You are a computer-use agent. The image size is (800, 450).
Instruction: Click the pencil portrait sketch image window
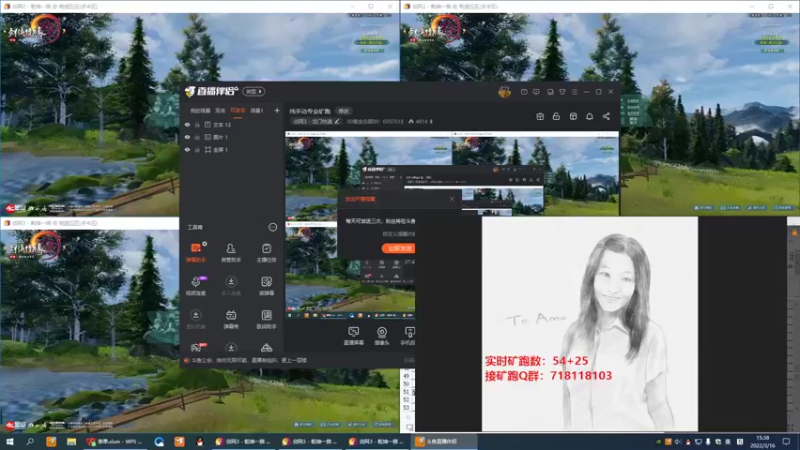pyautogui.click(x=590, y=323)
